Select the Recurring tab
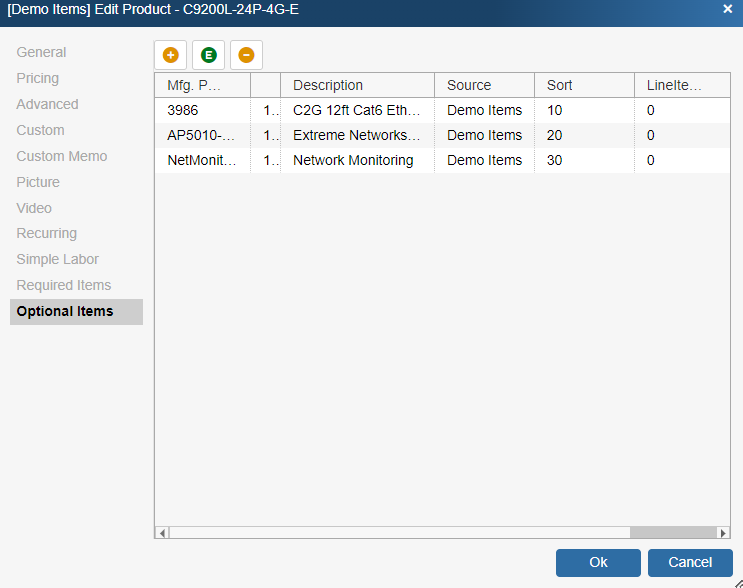This screenshot has height=588, width=743. (x=46, y=233)
